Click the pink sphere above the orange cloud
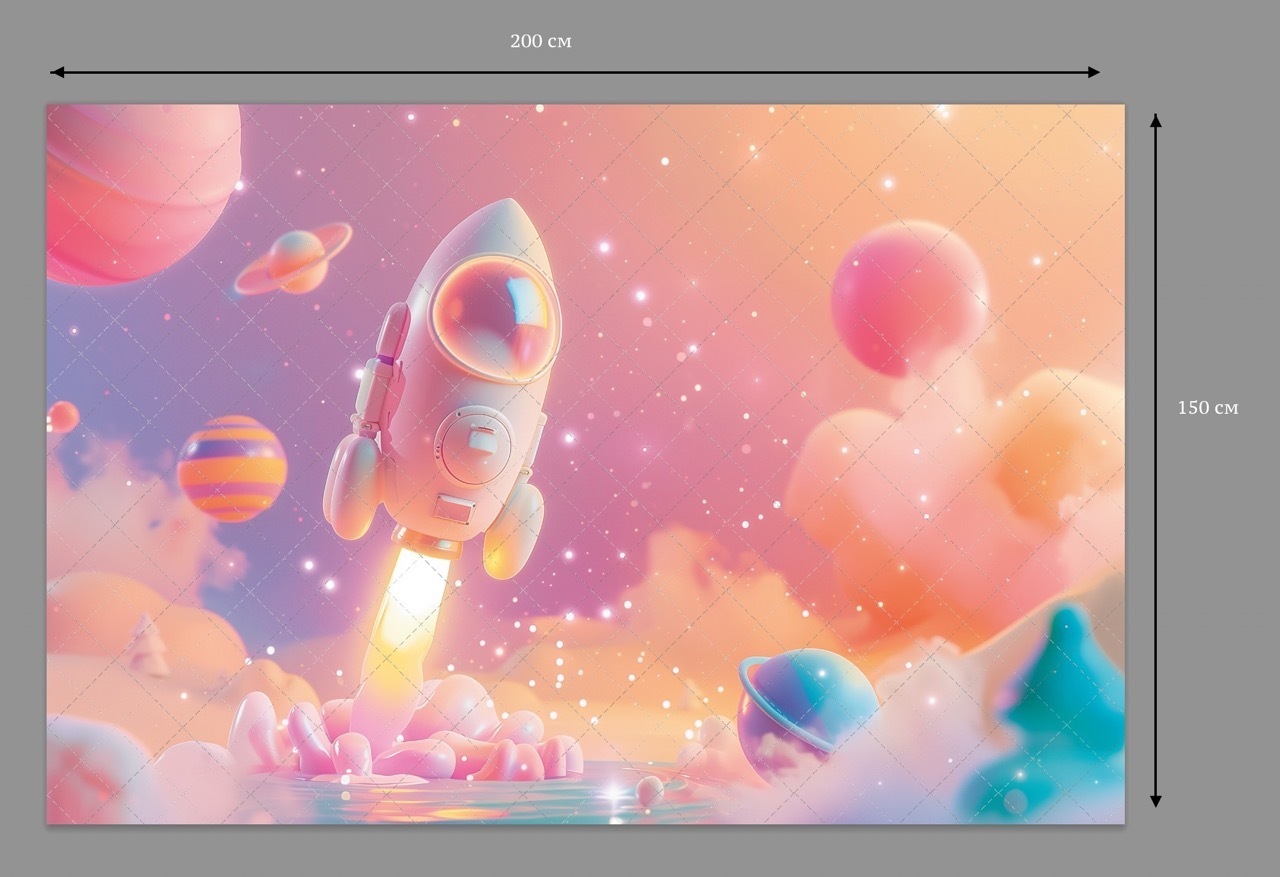The height and width of the screenshot is (877, 1280). click(908, 295)
